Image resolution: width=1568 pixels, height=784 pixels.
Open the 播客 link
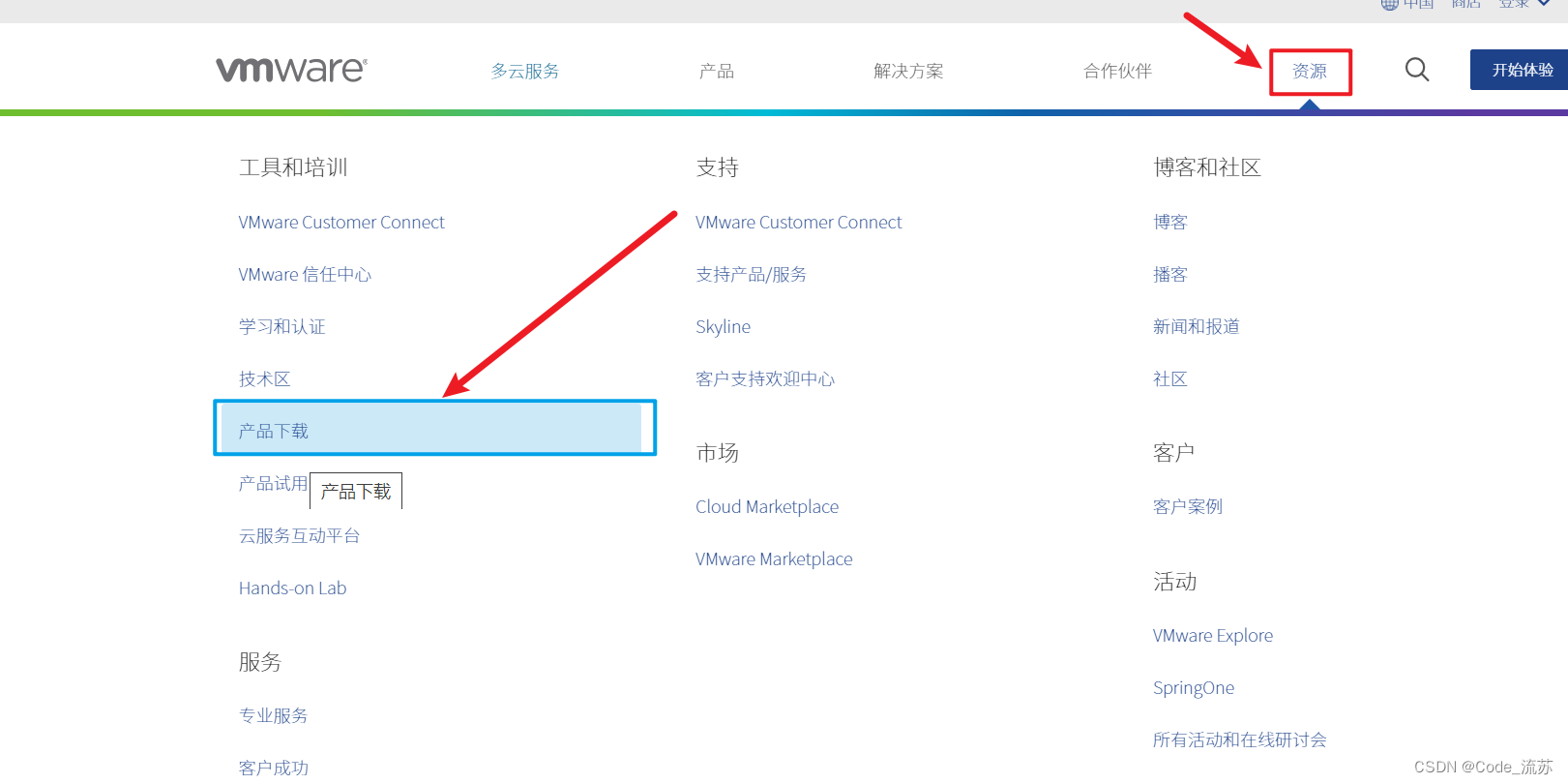click(1170, 275)
